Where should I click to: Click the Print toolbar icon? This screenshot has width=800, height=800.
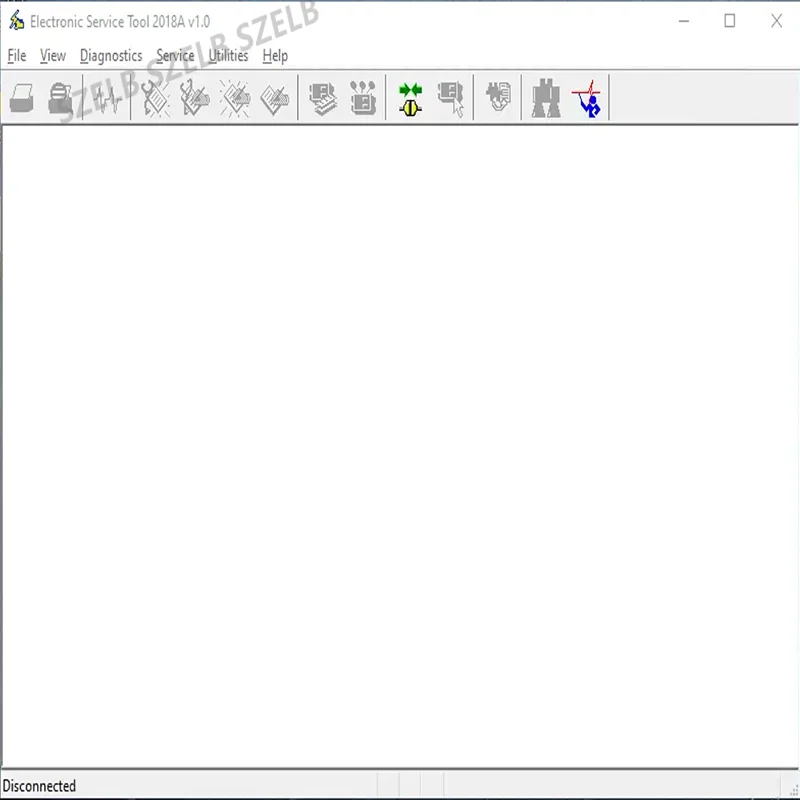click(x=21, y=98)
